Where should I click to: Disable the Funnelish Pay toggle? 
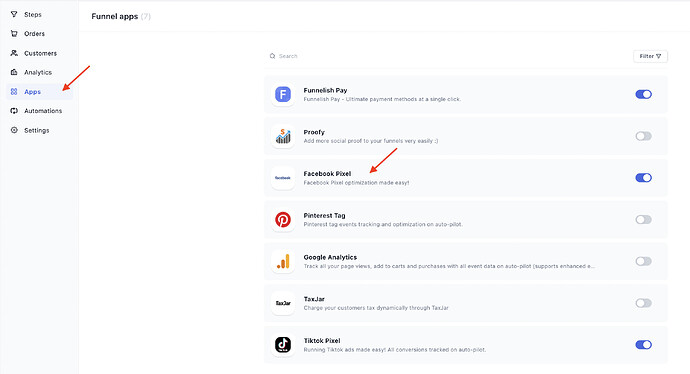[643, 94]
